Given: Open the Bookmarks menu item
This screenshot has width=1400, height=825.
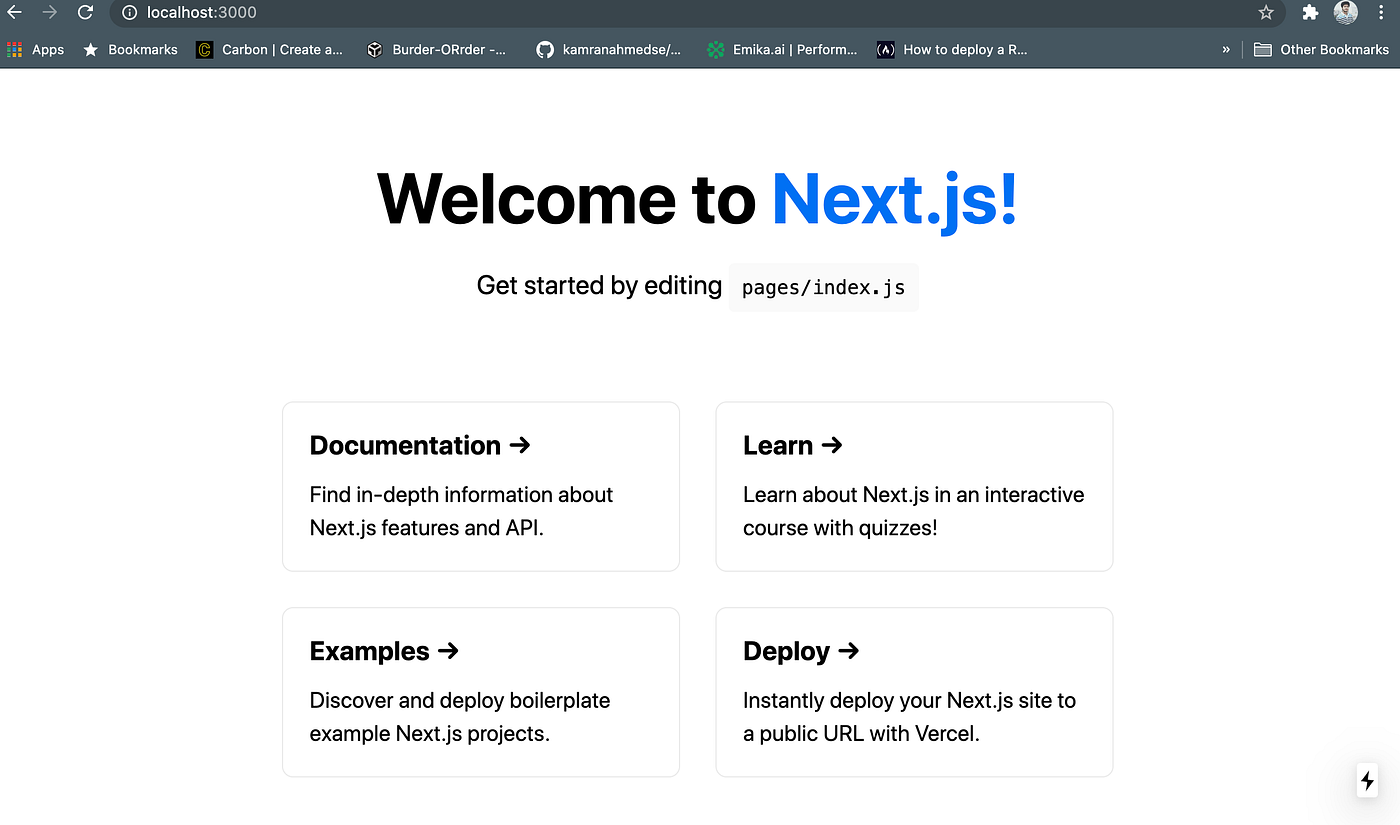Looking at the screenshot, I should (x=130, y=49).
